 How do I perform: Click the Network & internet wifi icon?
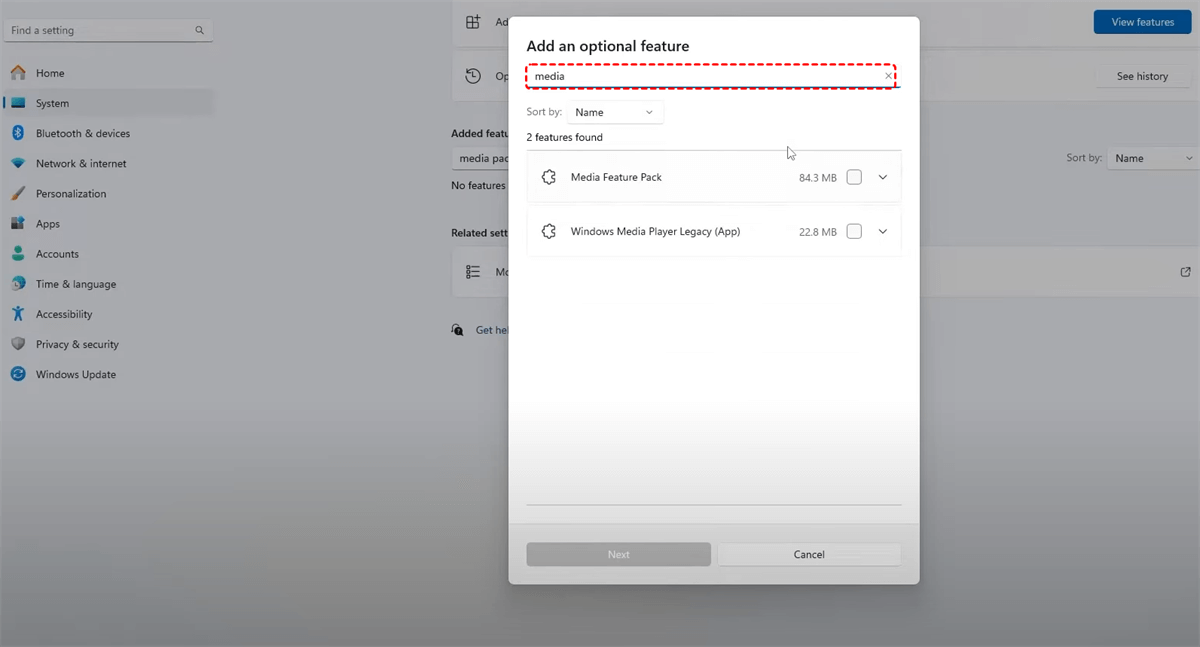(x=18, y=163)
